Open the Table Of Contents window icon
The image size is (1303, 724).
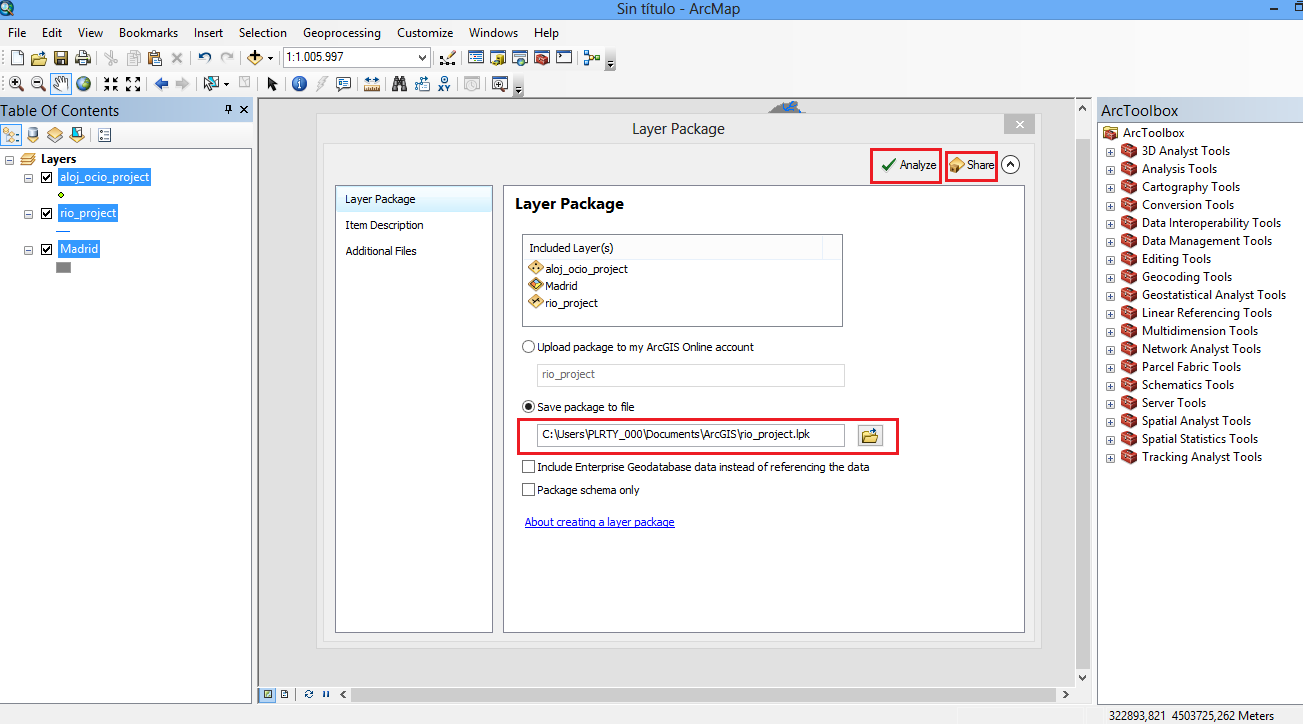476,58
